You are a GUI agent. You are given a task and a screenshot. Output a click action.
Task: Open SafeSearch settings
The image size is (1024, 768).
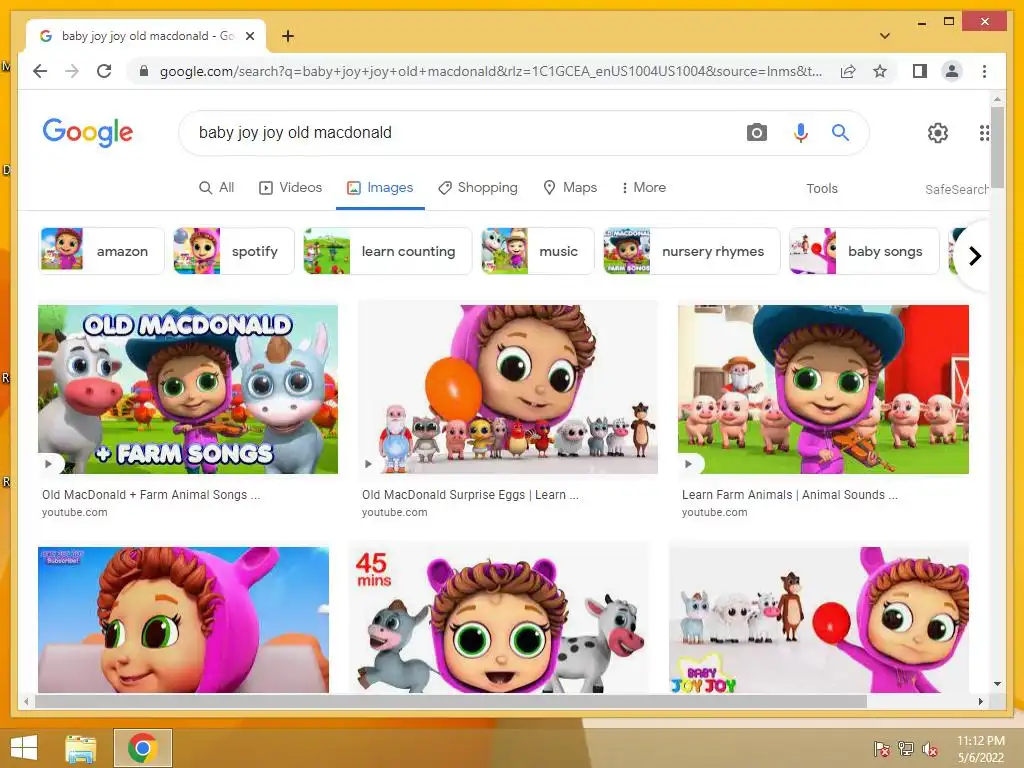tap(957, 189)
